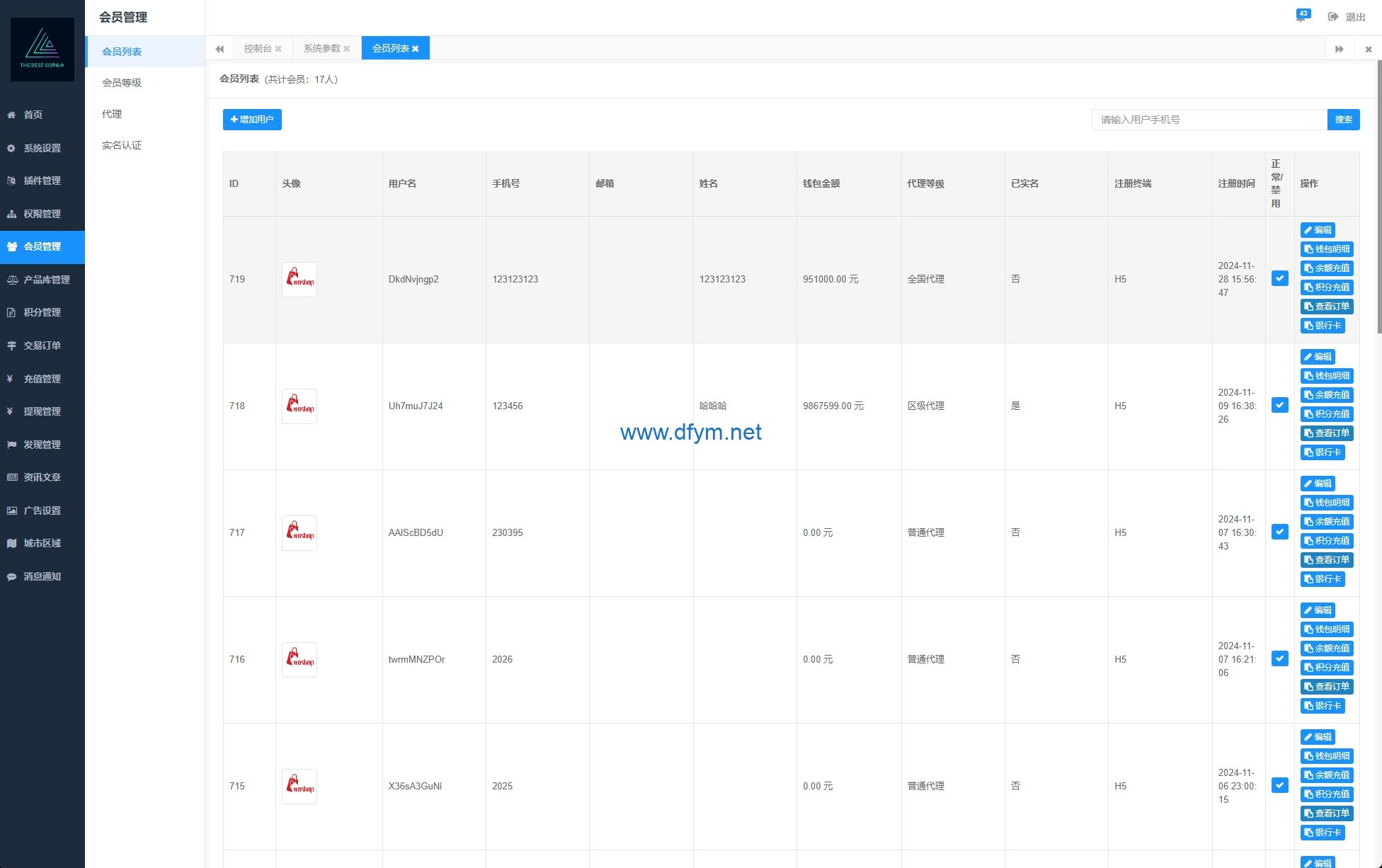Image resolution: width=1382 pixels, height=868 pixels.
Task: Open 广告设置 in the sidebar
Action: [x=42, y=510]
